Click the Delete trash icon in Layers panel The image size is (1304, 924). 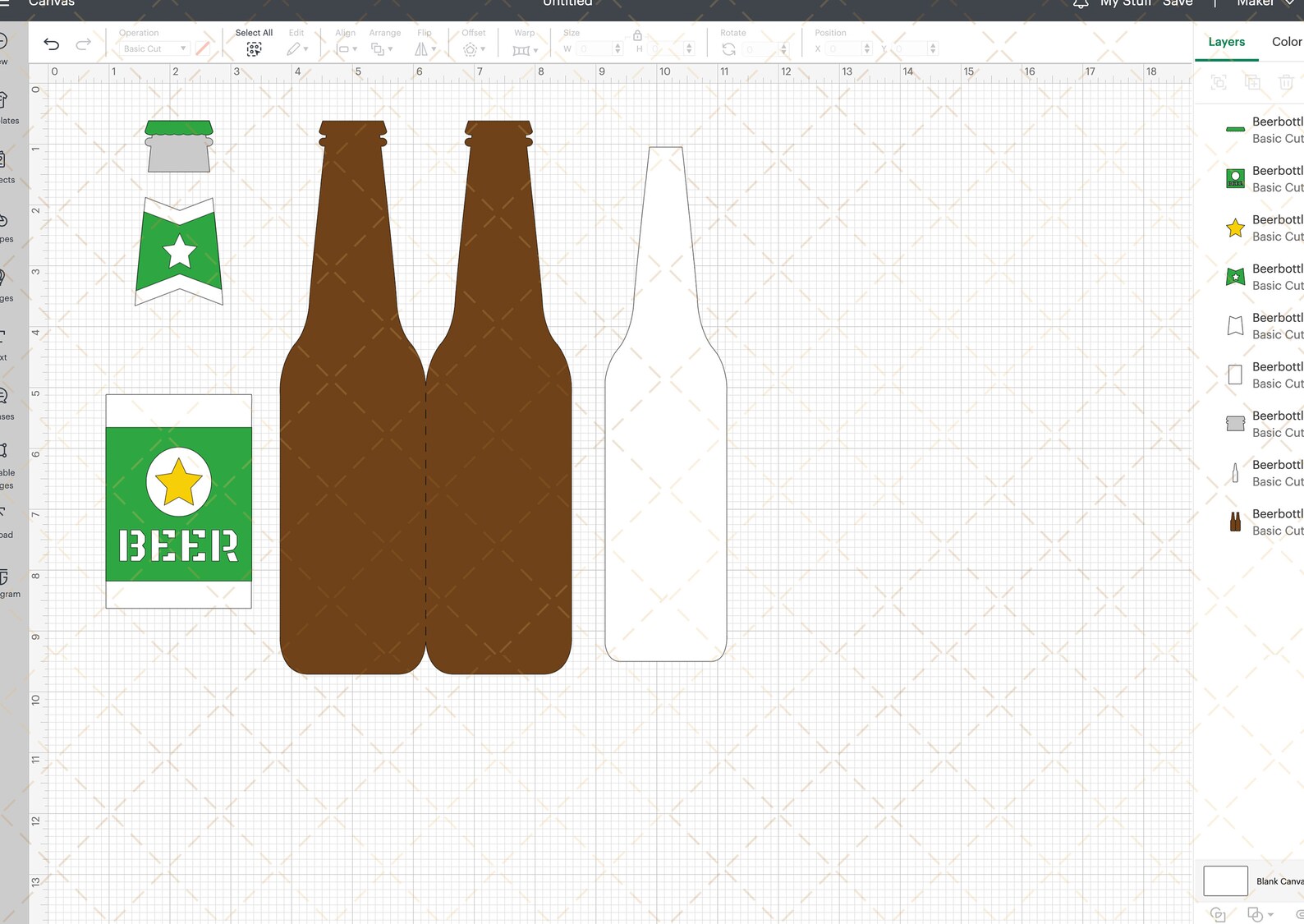coord(1286,82)
